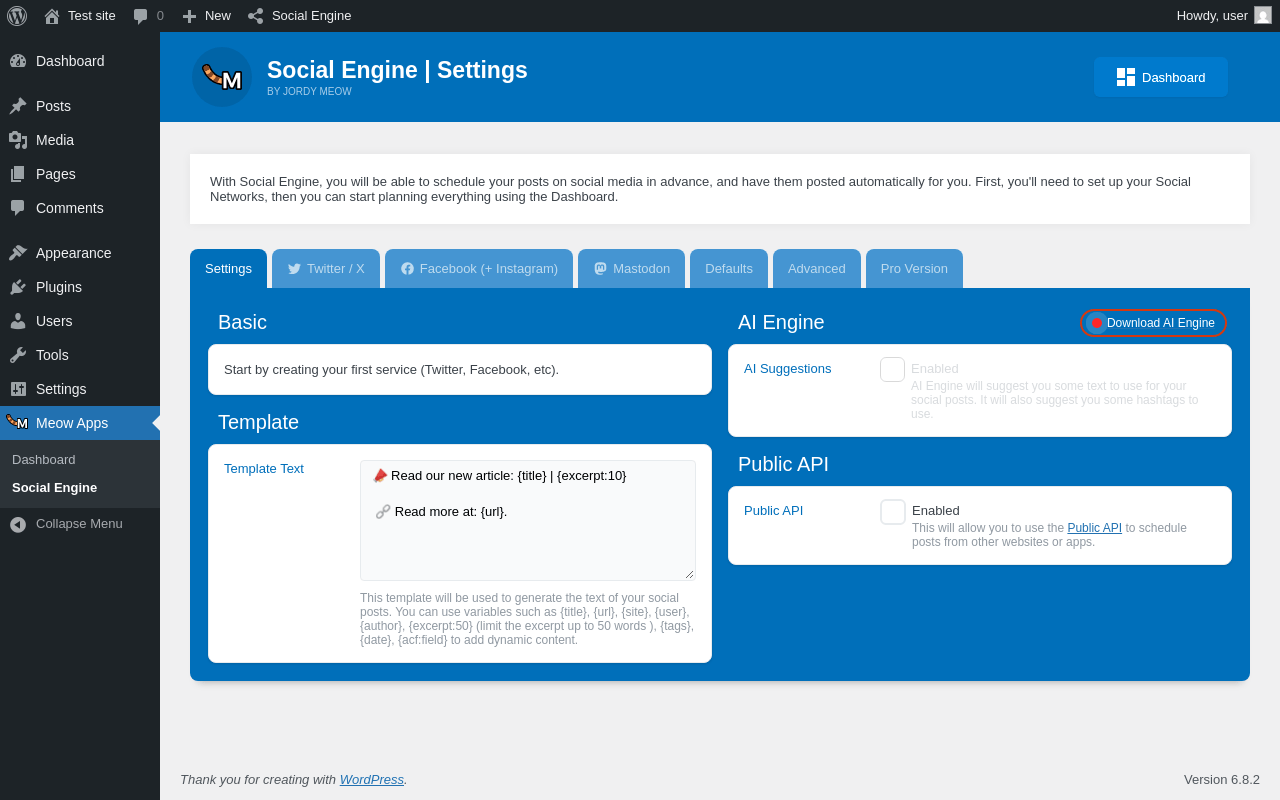Click the Meow Apps logo in header

pos(222,77)
